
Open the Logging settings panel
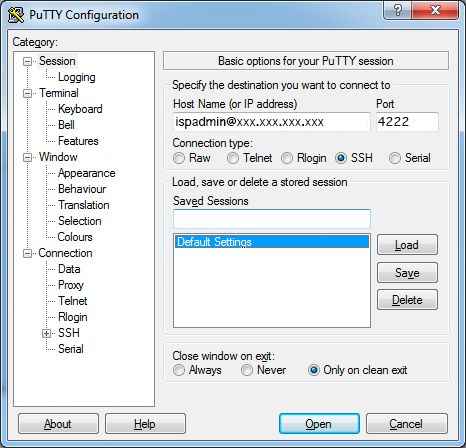click(77, 77)
